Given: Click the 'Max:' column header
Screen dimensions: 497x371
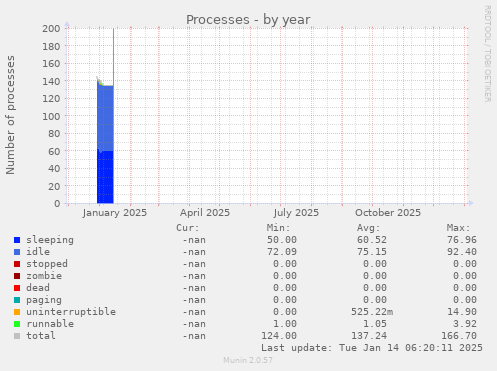Looking at the screenshot, I should tap(458, 228).
